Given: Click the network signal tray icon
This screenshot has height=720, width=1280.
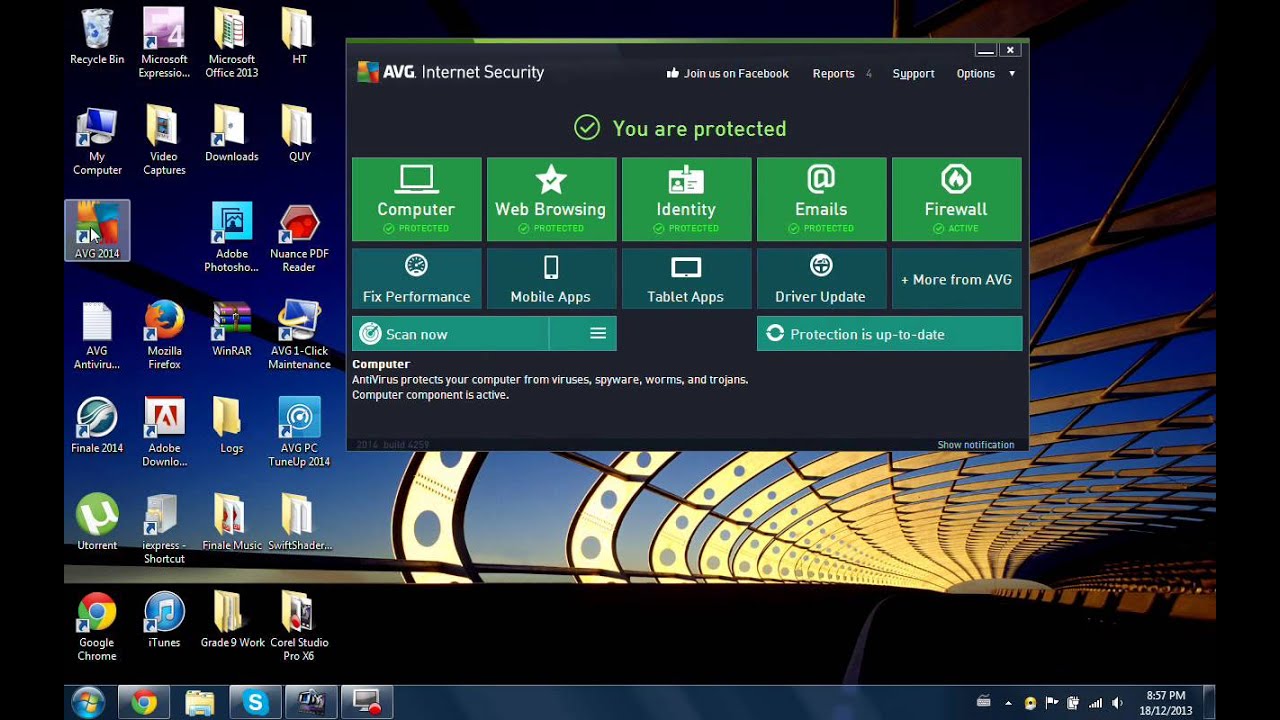Looking at the screenshot, I should (x=1095, y=703).
